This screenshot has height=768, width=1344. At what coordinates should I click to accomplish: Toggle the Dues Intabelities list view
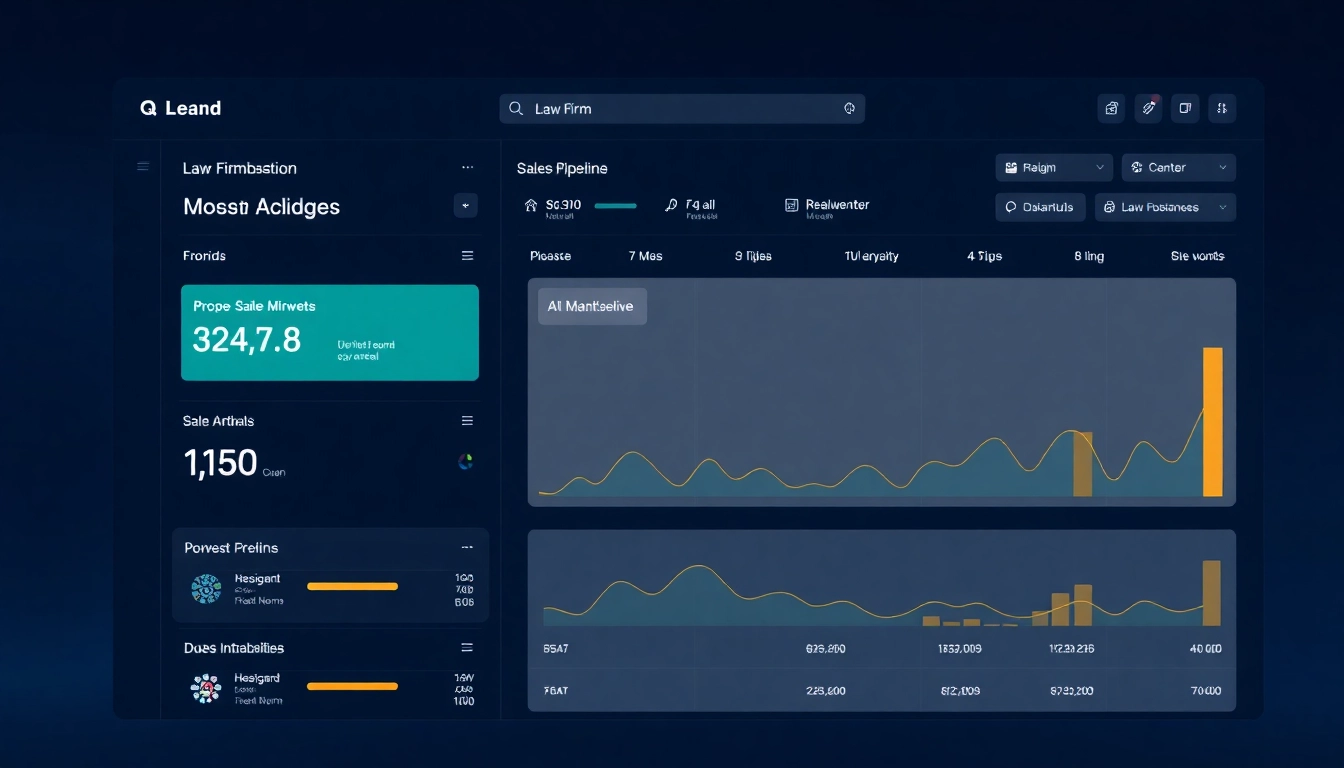click(467, 648)
